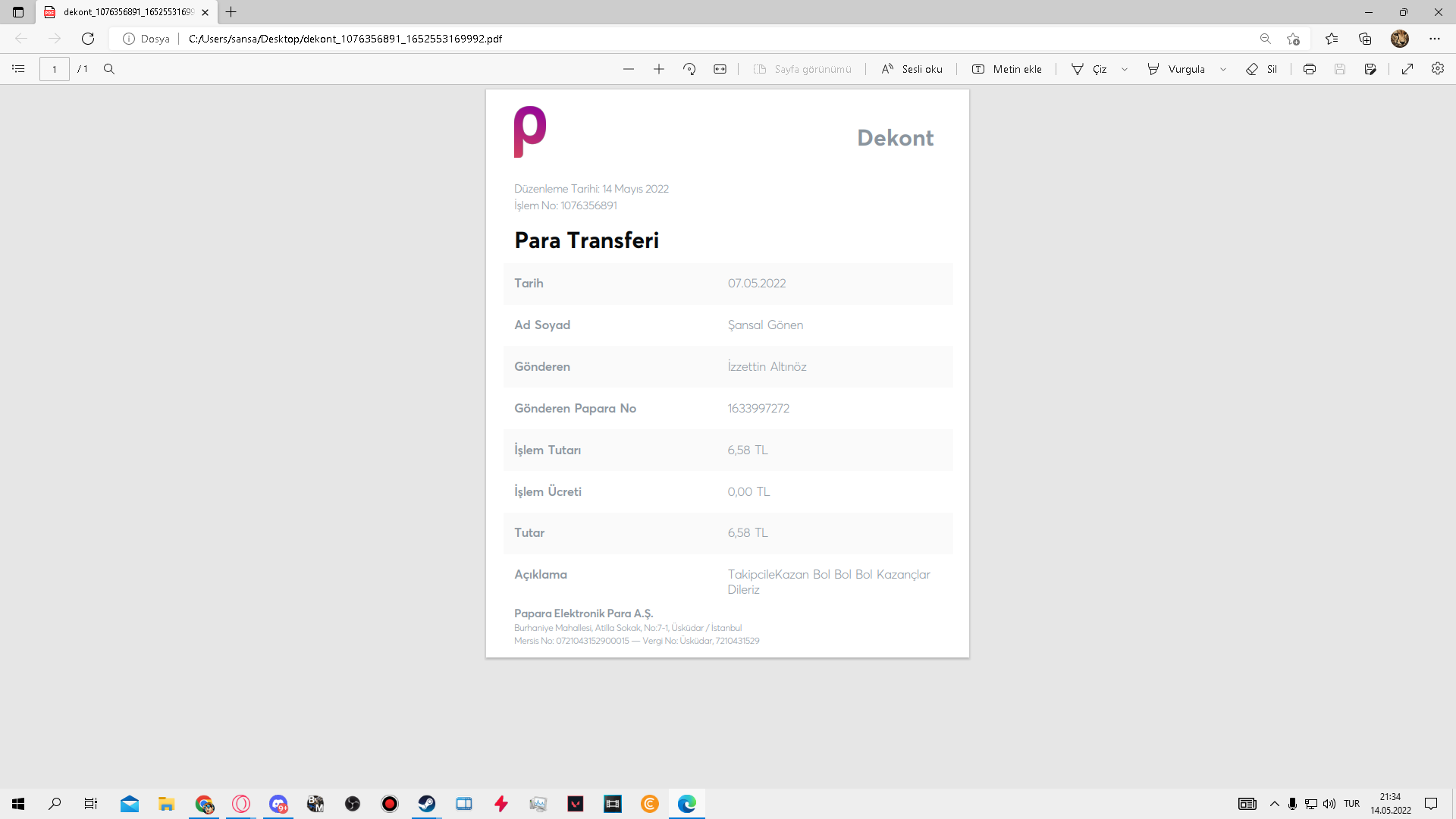Open the PDF search tool
The height and width of the screenshot is (819, 1456).
click(x=109, y=69)
